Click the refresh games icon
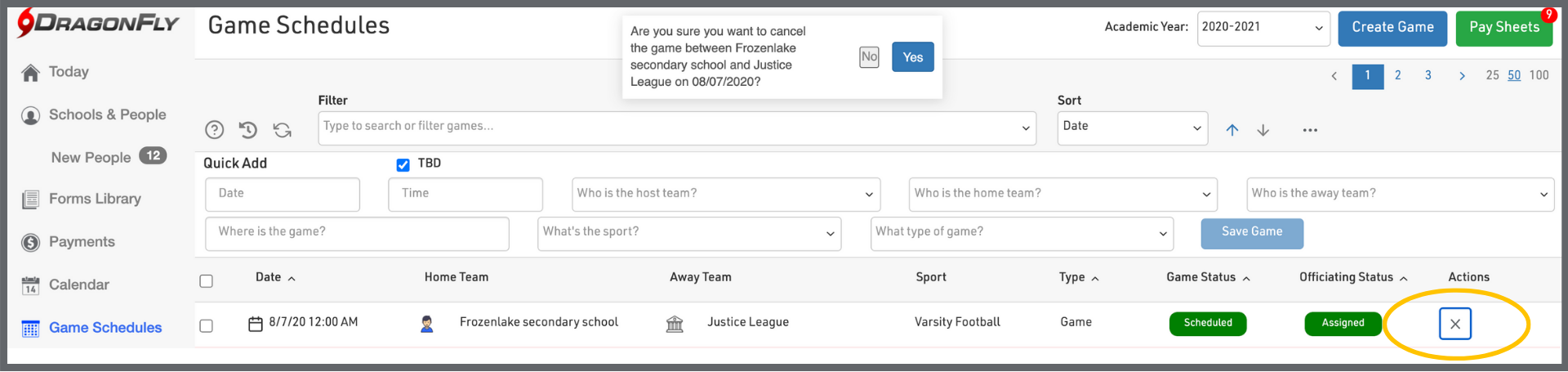 [x=283, y=130]
